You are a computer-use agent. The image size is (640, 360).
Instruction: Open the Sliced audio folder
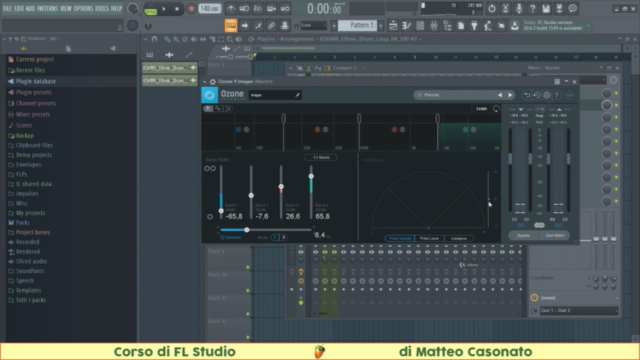(x=31, y=261)
